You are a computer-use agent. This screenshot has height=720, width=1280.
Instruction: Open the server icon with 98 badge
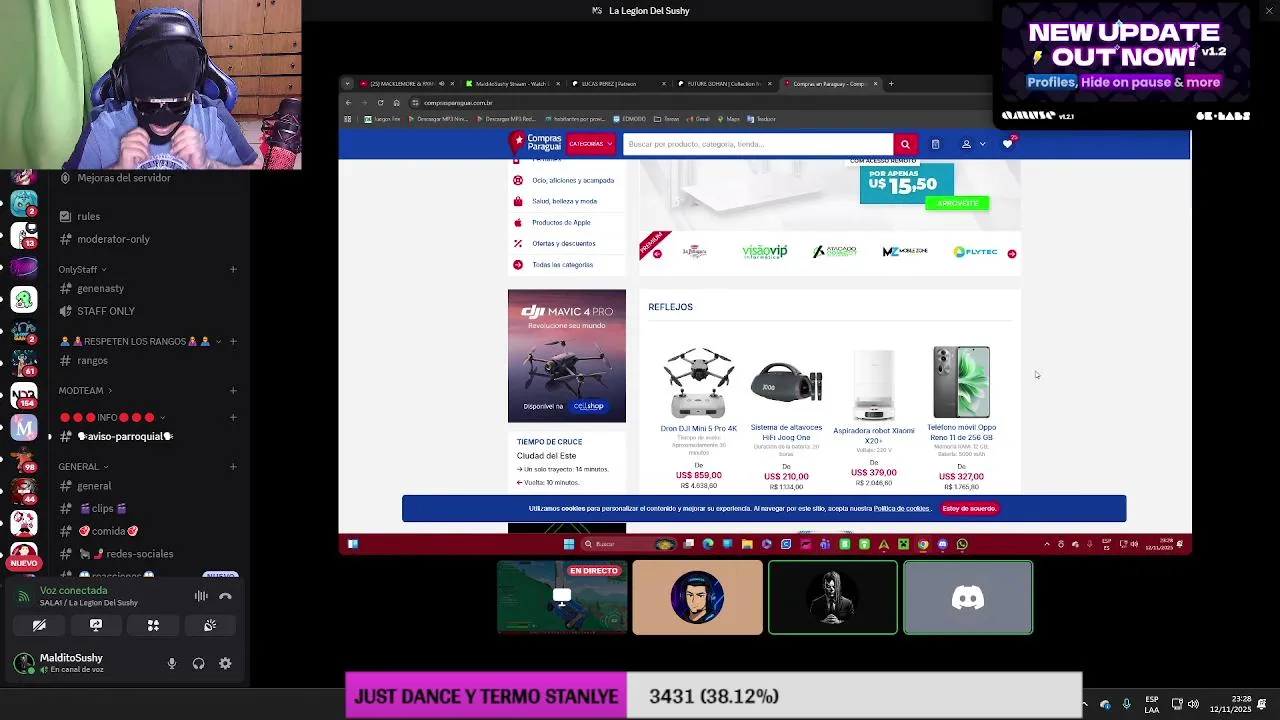point(24,459)
